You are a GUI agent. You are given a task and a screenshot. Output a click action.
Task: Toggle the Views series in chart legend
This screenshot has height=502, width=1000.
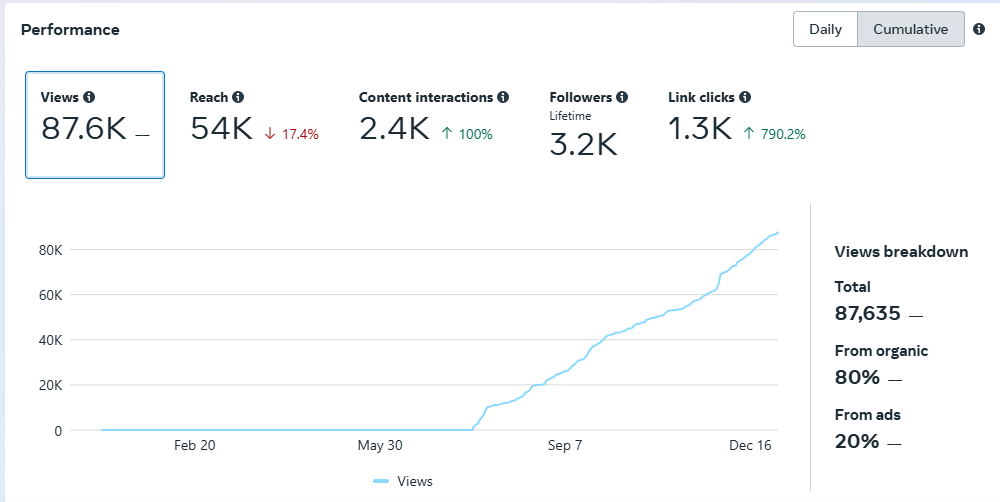click(x=403, y=482)
